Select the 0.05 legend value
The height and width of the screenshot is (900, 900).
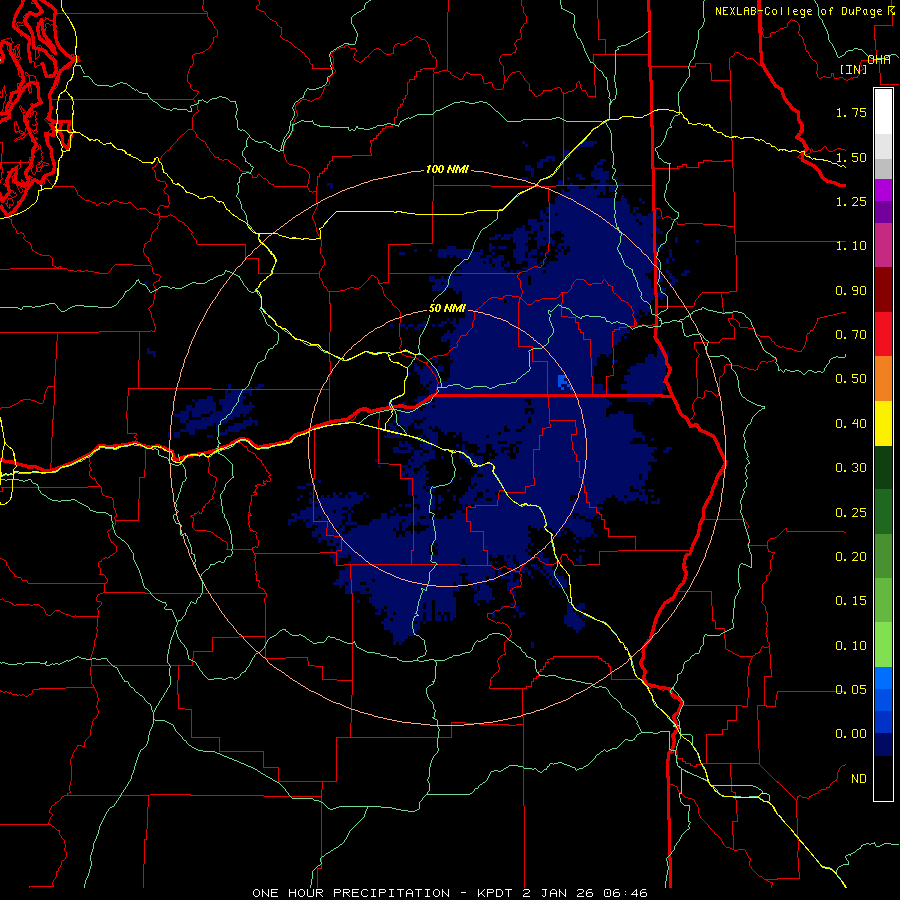(x=851, y=690)
